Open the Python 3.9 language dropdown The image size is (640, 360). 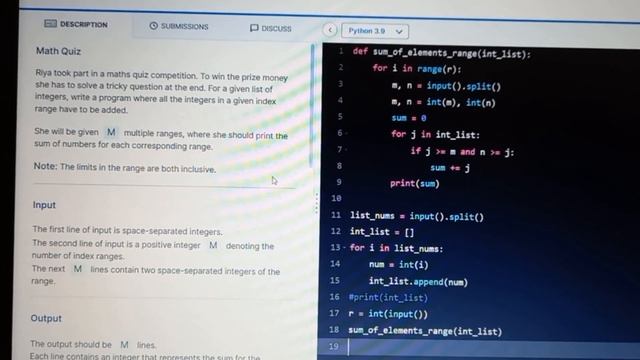coord(375,31)
